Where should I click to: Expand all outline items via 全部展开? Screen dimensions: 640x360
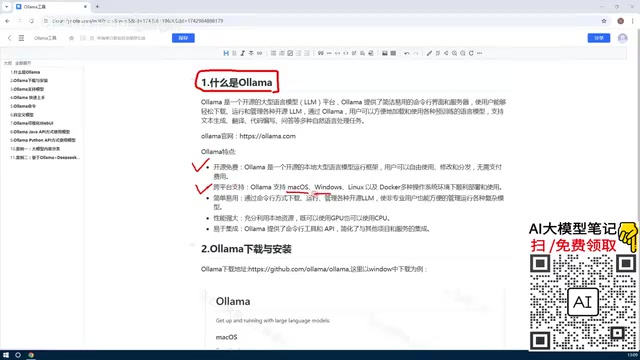pyautogui.click(x=23, y=63)
